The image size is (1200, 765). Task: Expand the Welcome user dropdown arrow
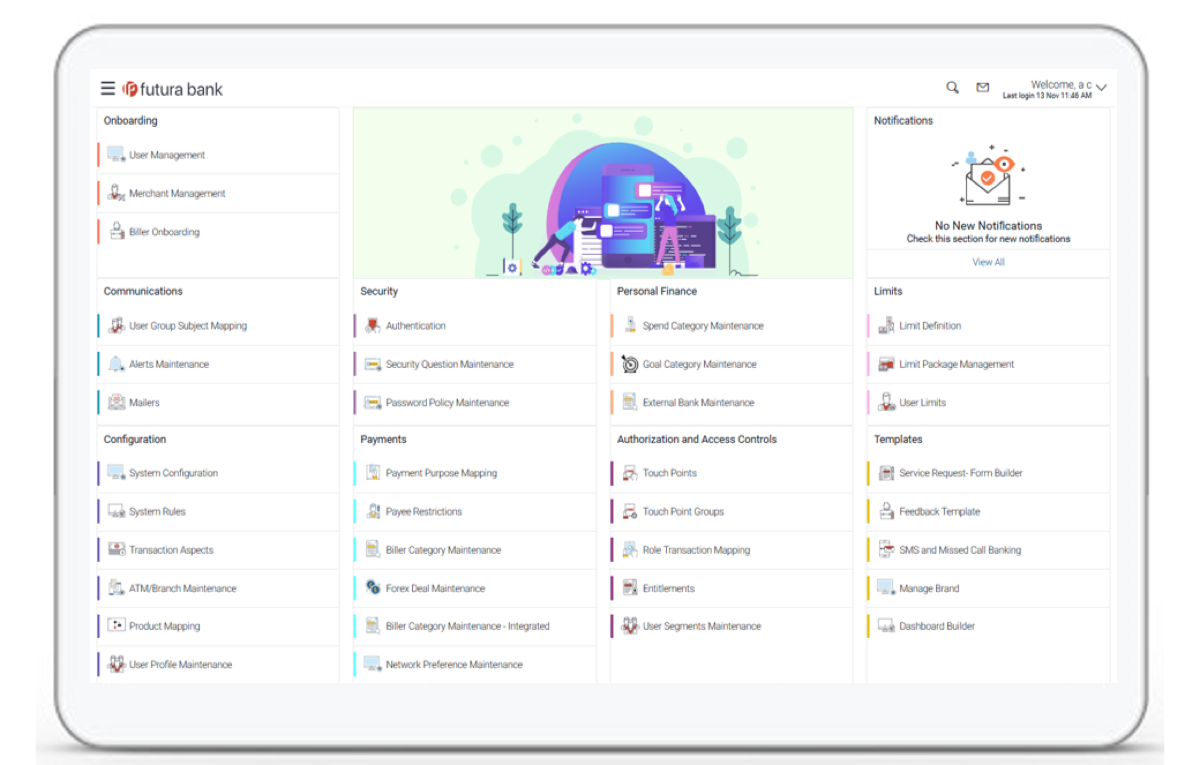tap(1101, 89)
